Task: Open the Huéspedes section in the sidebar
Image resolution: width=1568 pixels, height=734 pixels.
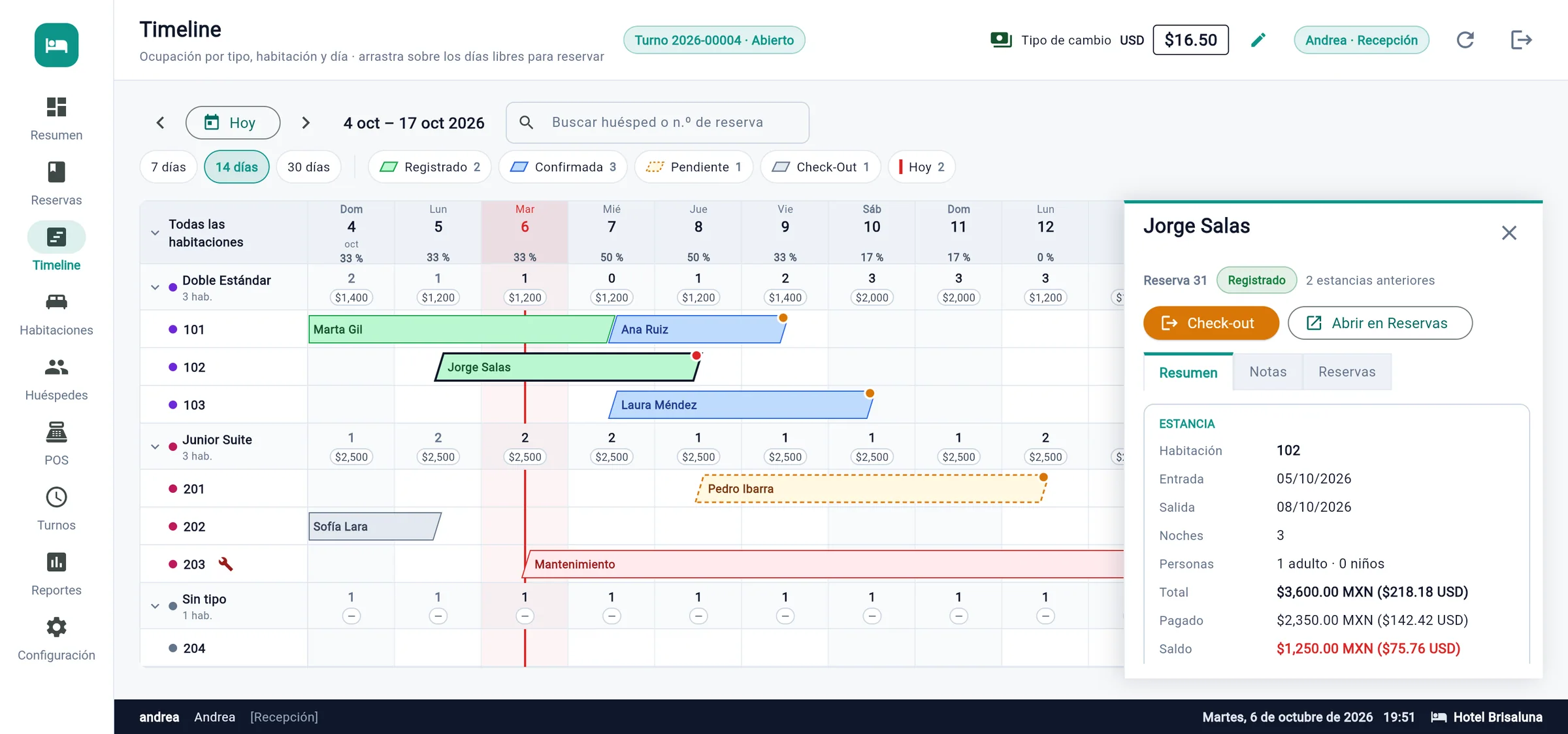Action: coord(56,379)
